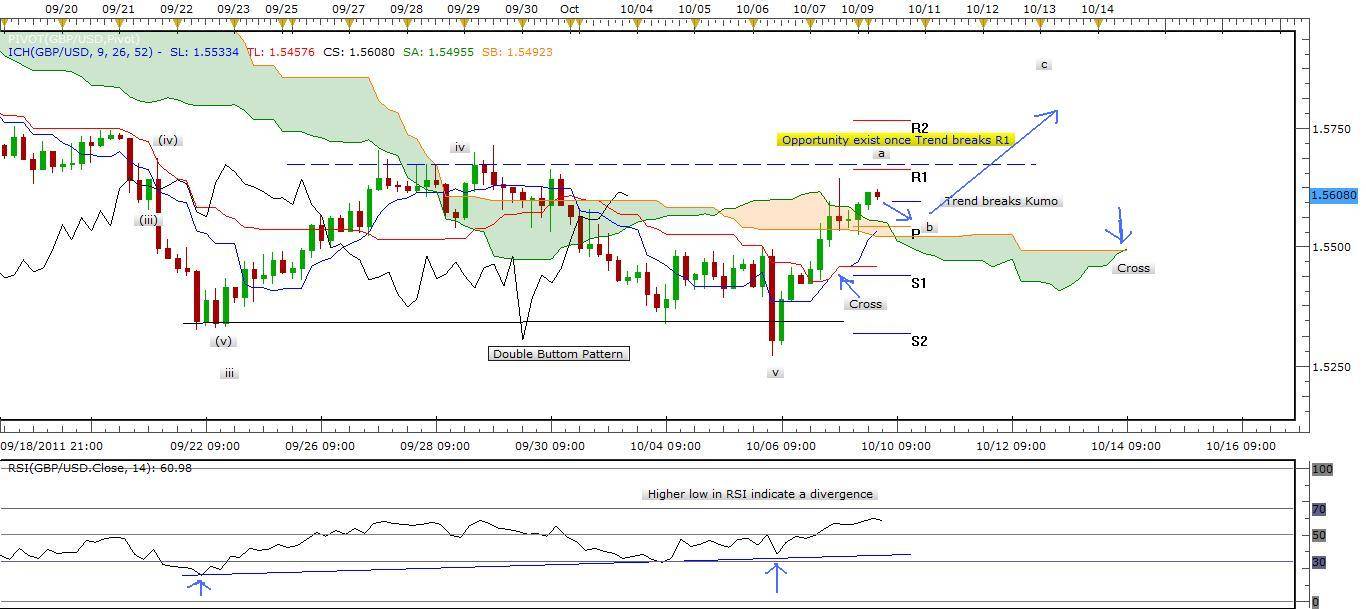The height and width of the screenshot is (609, 1366).
Task: Click the Higher low in RSI divergence annotation
Action: click(759, 493)
